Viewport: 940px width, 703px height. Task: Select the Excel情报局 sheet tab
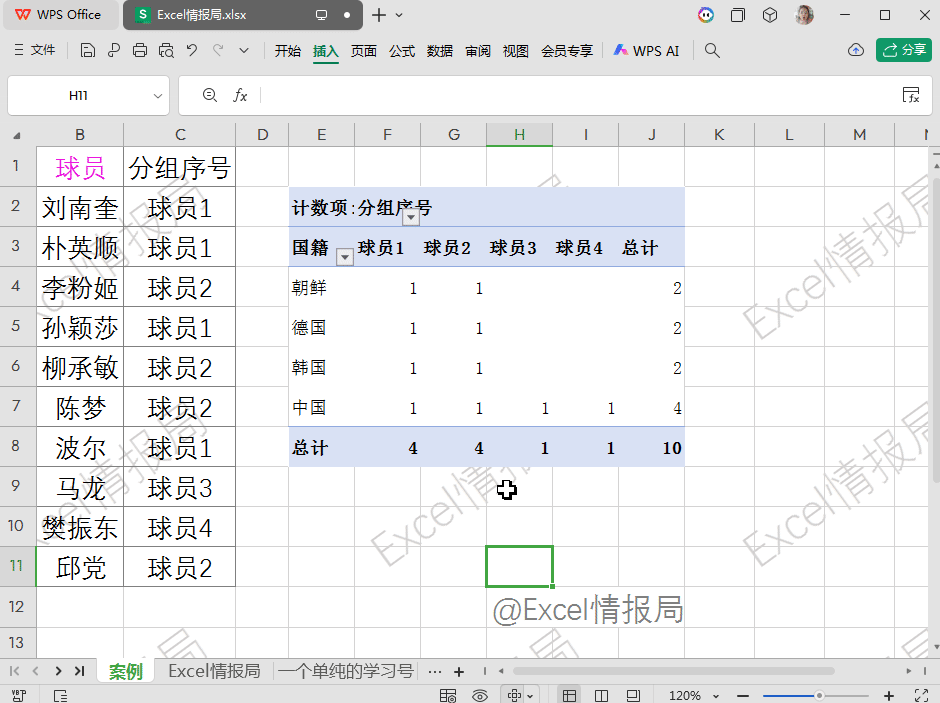coord(214,671)
